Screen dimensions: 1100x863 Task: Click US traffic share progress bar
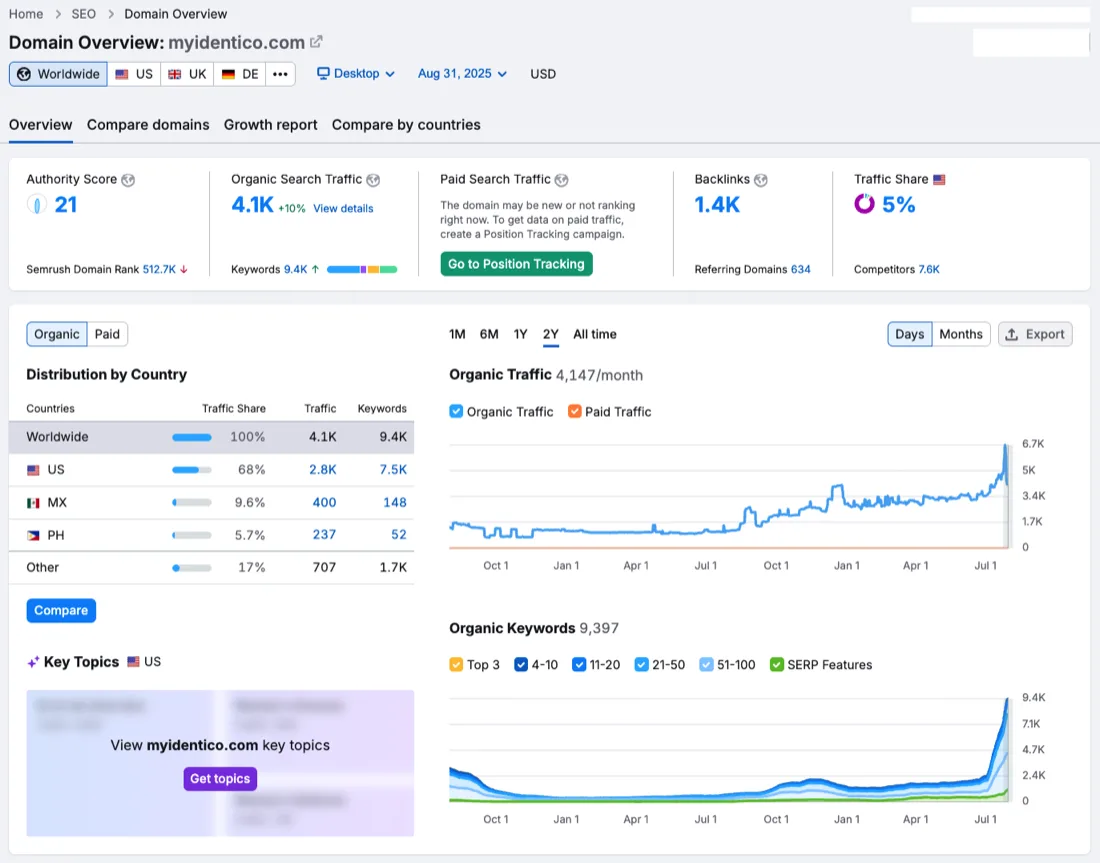pos(192,470)
